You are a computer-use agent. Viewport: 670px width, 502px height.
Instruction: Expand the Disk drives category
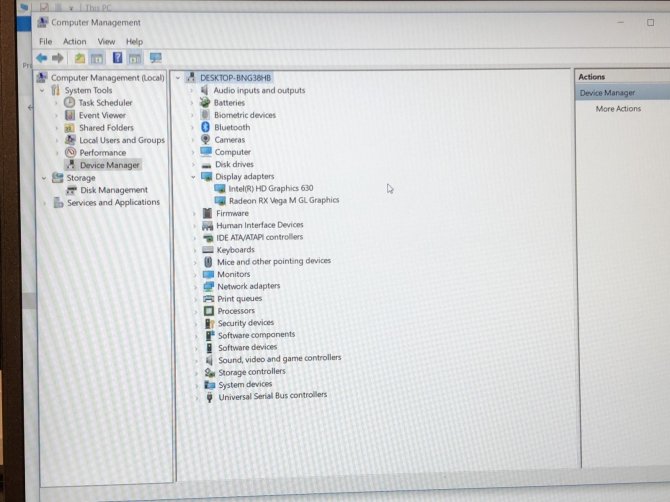click(x=193, y=164)
